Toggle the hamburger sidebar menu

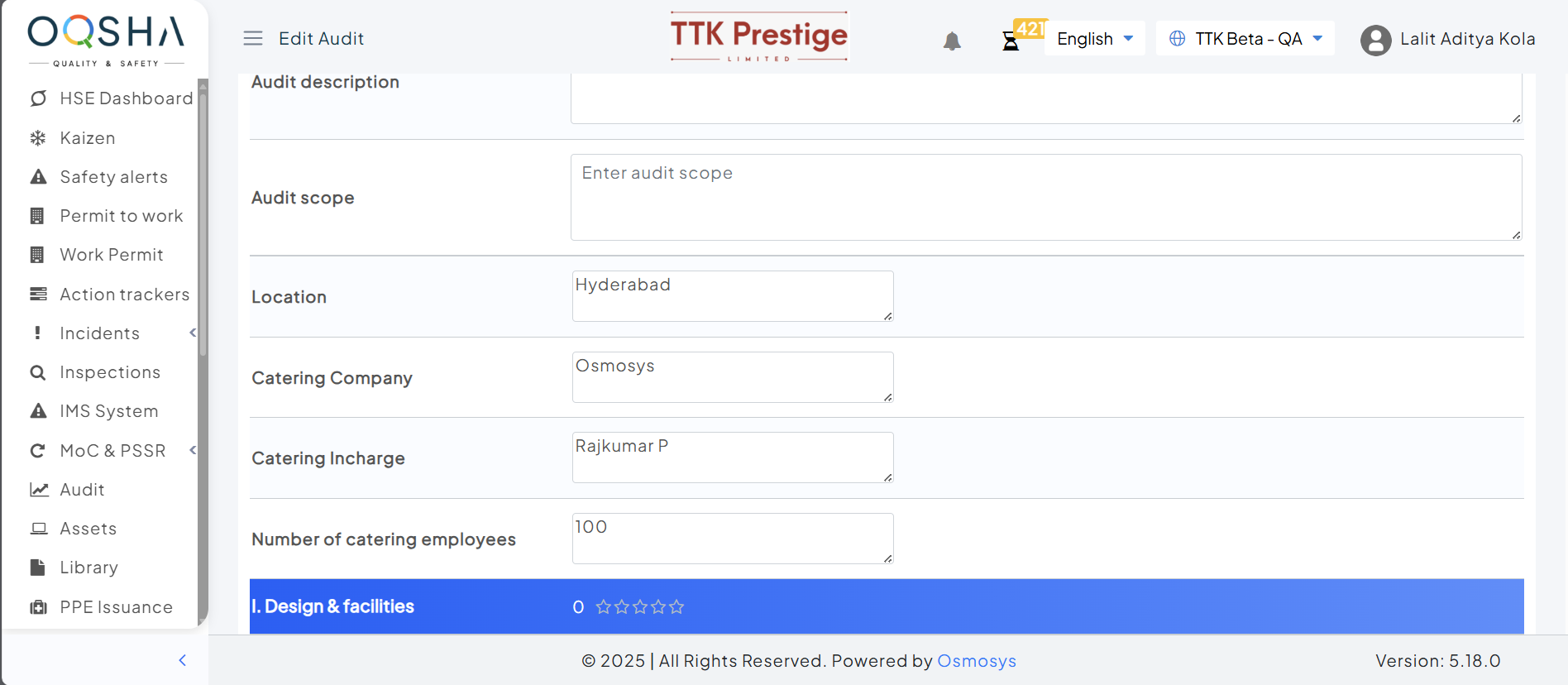pyautogui.click(x=253, y=38)
